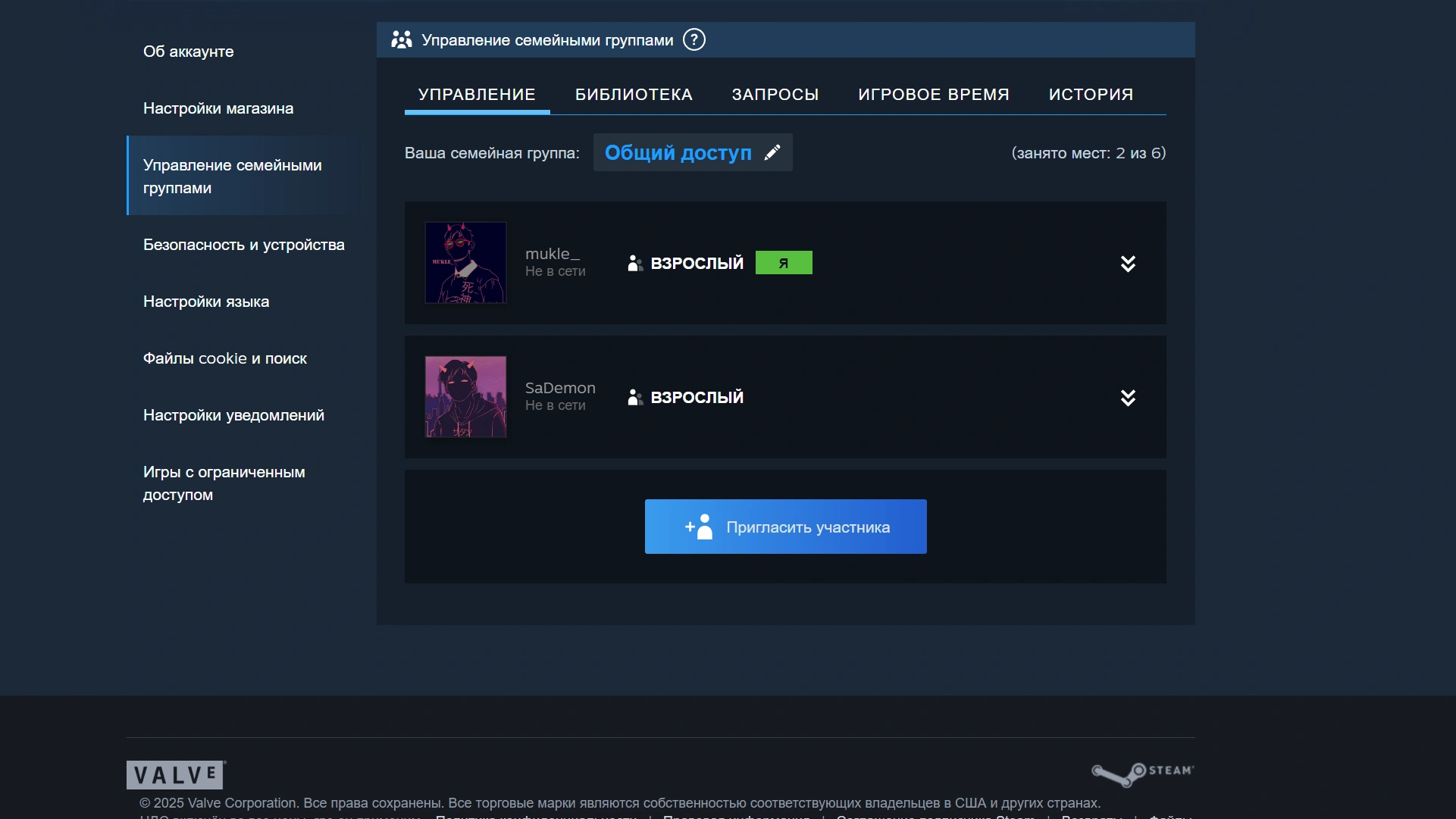Switch to the Управление tab
This screenshot has height=819, width=1456.
pyautogui.click(x=477, y=95)
